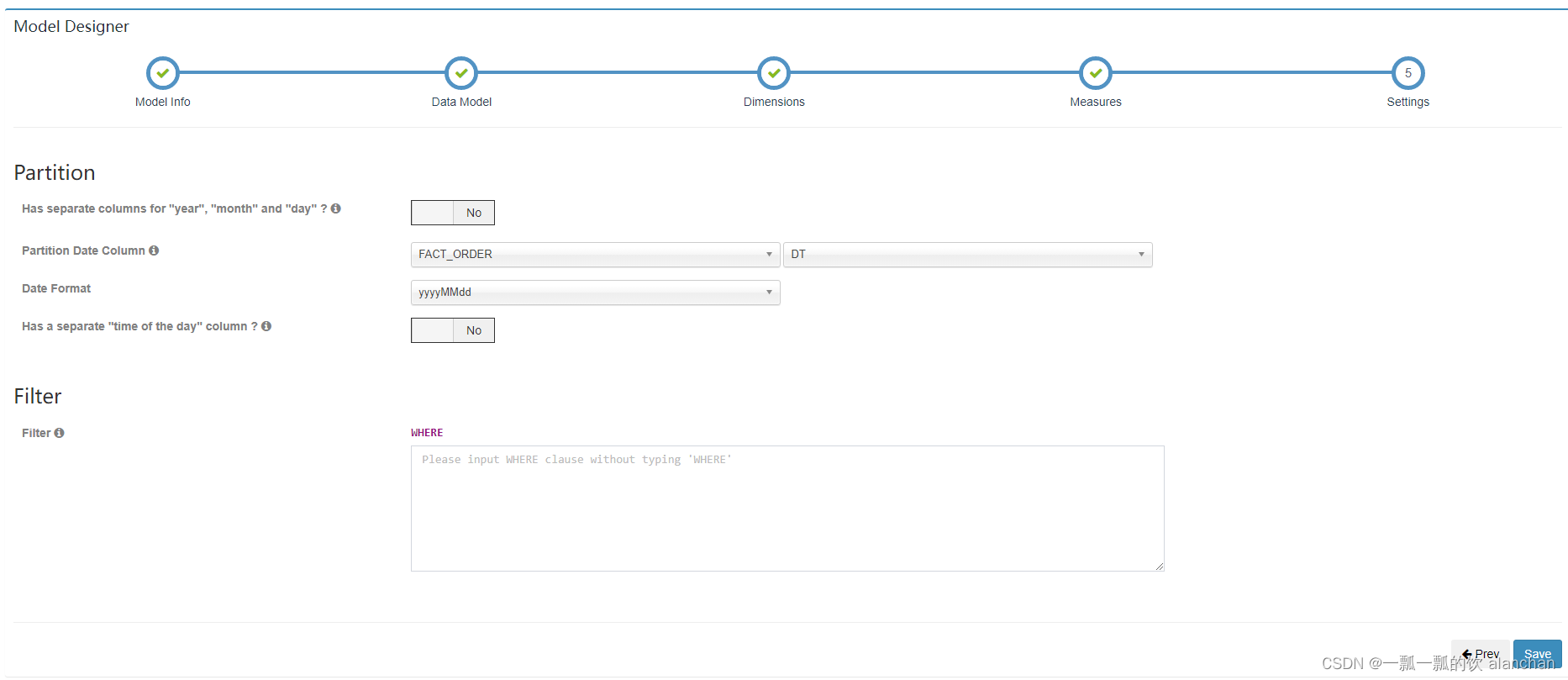This screenshot has width=1568, height=680.
Task: Open the FACT_ORDER partition table dropdown
Action: [595, 255]
